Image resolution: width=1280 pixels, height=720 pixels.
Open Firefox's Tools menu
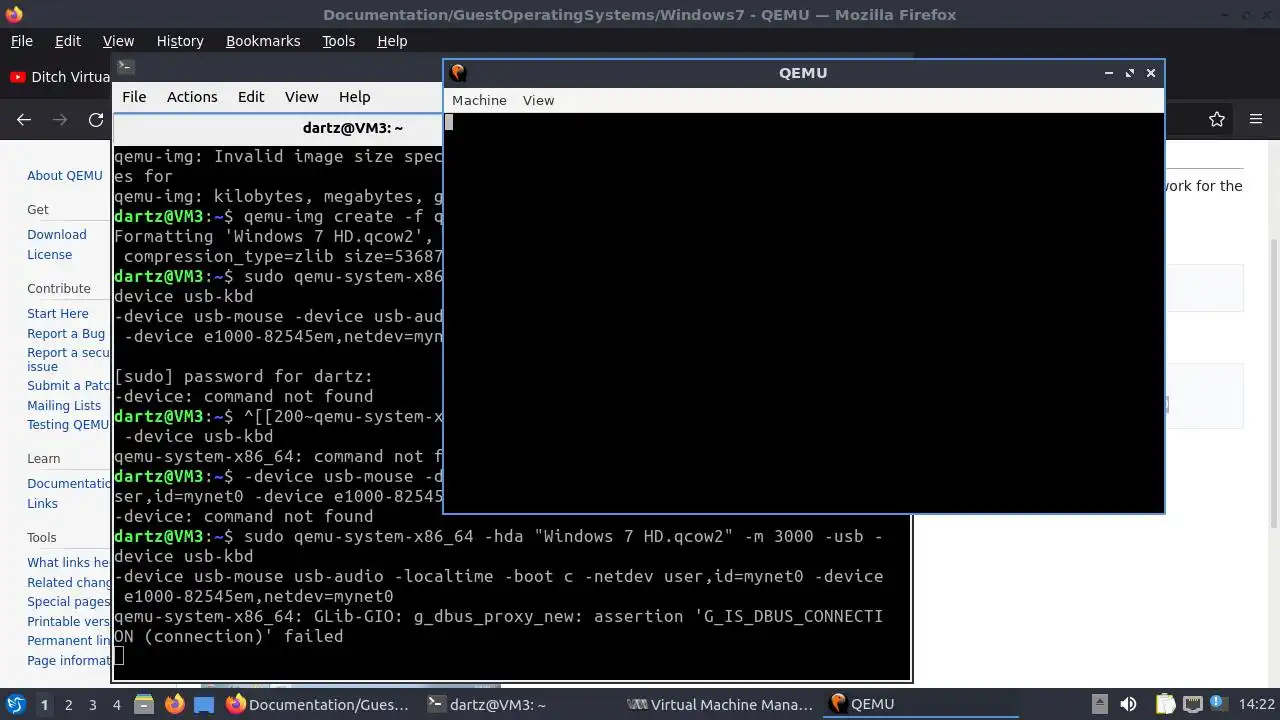338,41
